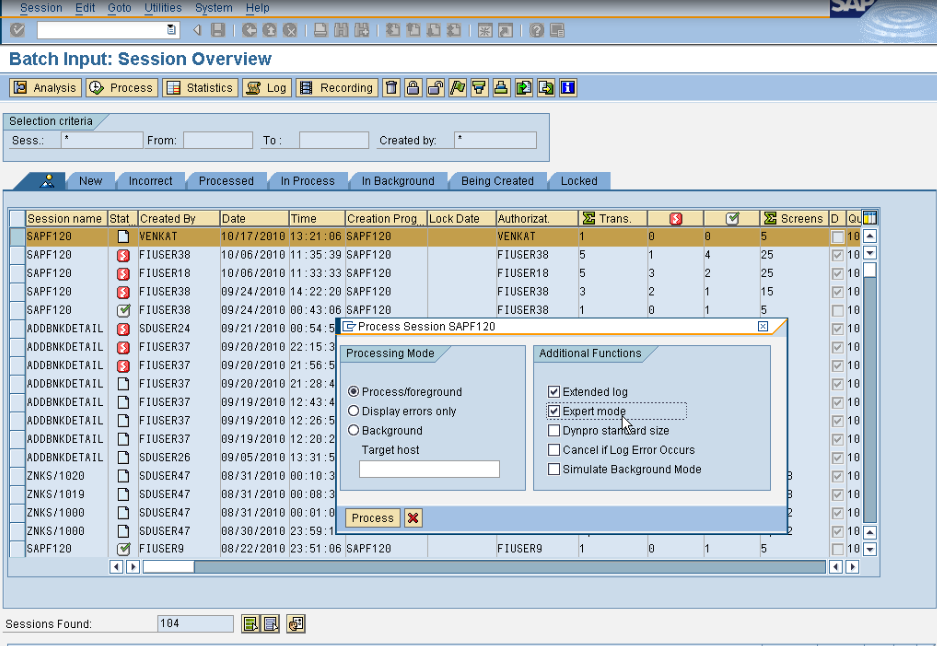937x646 pixels.
Task: Unlock the selected session
Action: click(x=435, y=87)
